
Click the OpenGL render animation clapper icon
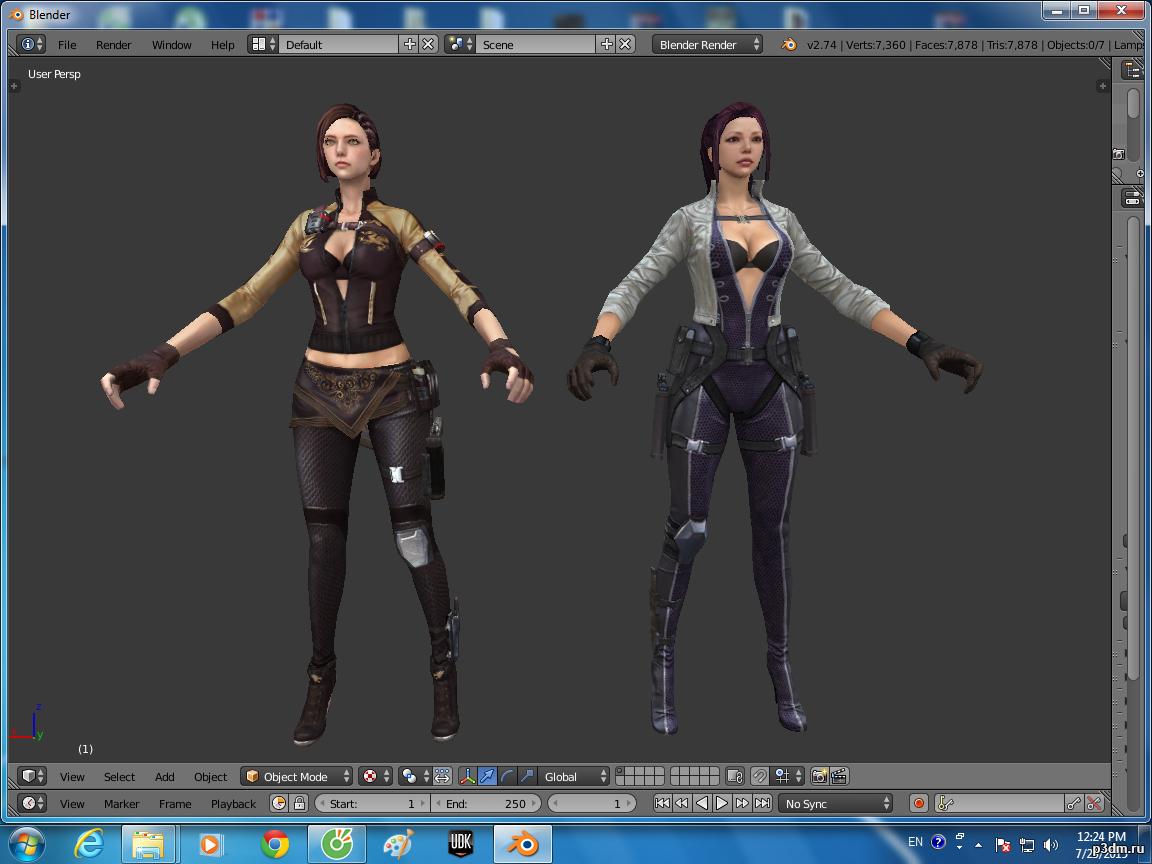tap(839, 776)
